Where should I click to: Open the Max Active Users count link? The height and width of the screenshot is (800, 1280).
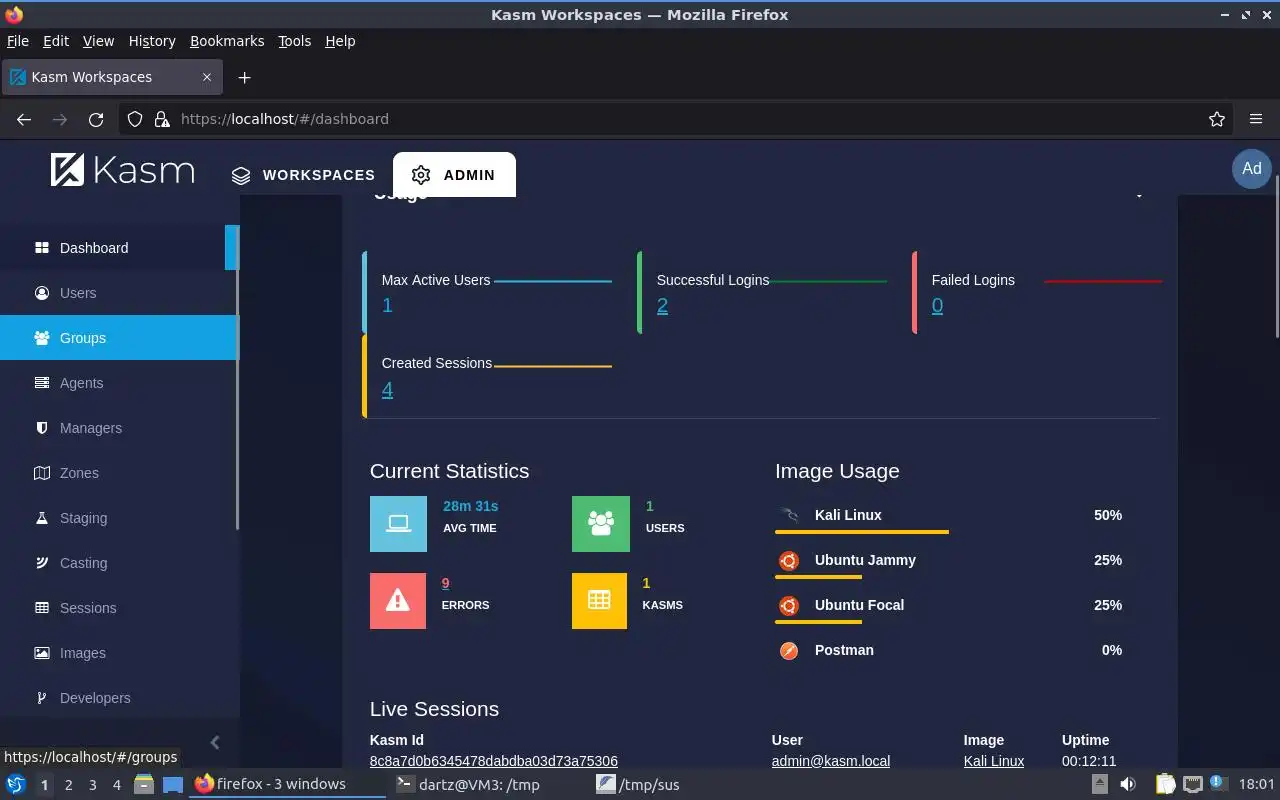[387, 306]
